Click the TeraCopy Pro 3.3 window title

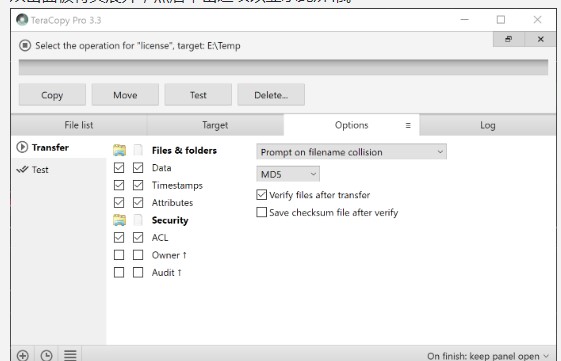66,20
